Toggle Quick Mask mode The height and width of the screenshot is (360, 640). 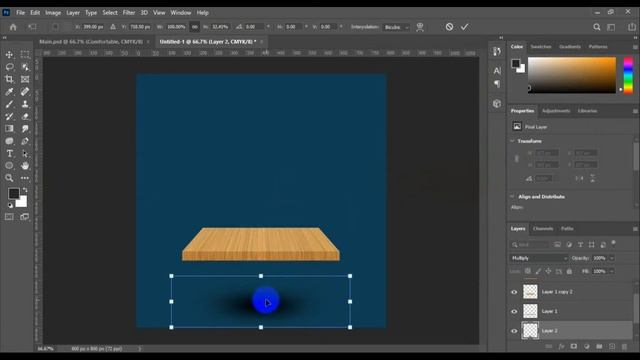pos(9,217)
